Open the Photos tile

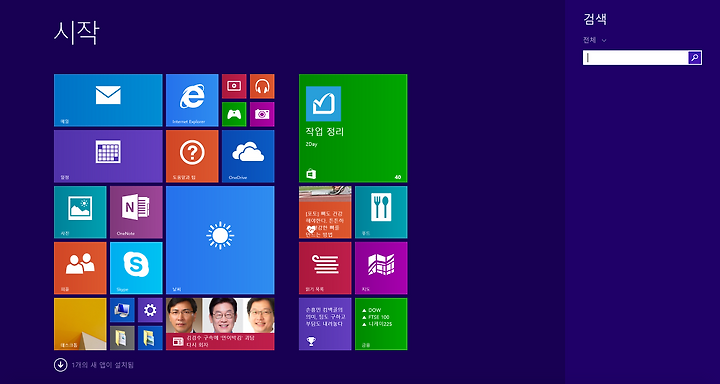coord(80,212)
